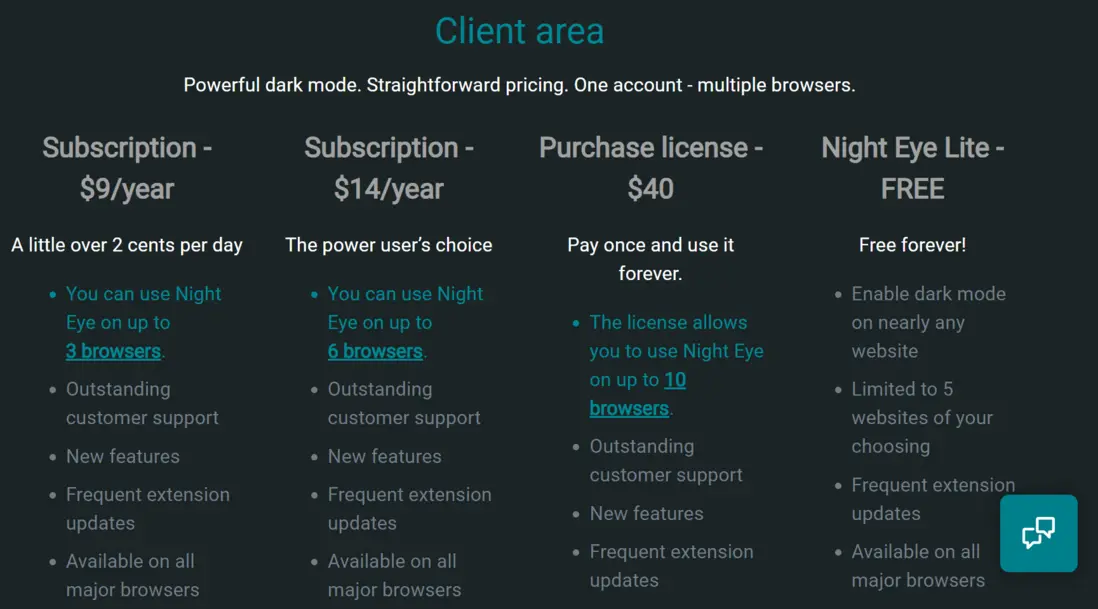Click the "Powerful dark mode" tagline text

click(x=519, y=85)
